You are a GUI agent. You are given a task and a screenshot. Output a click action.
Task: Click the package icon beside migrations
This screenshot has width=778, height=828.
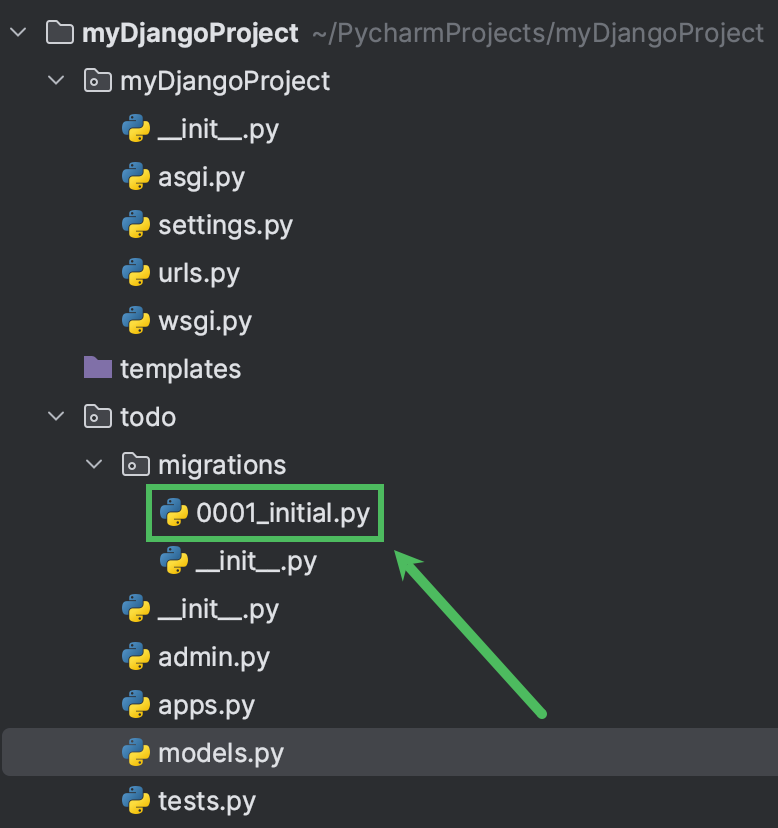134,464
